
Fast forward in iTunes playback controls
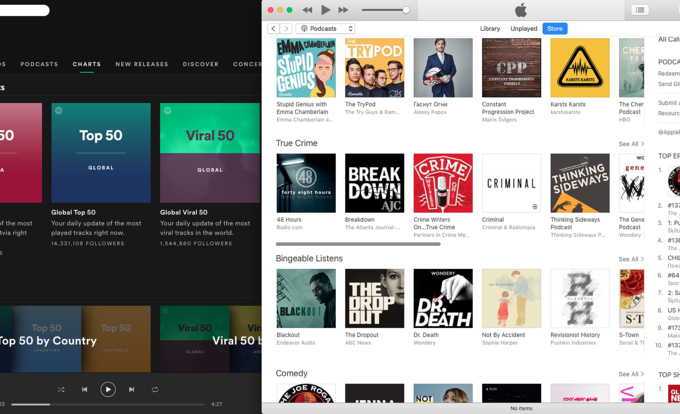point(343,10)
